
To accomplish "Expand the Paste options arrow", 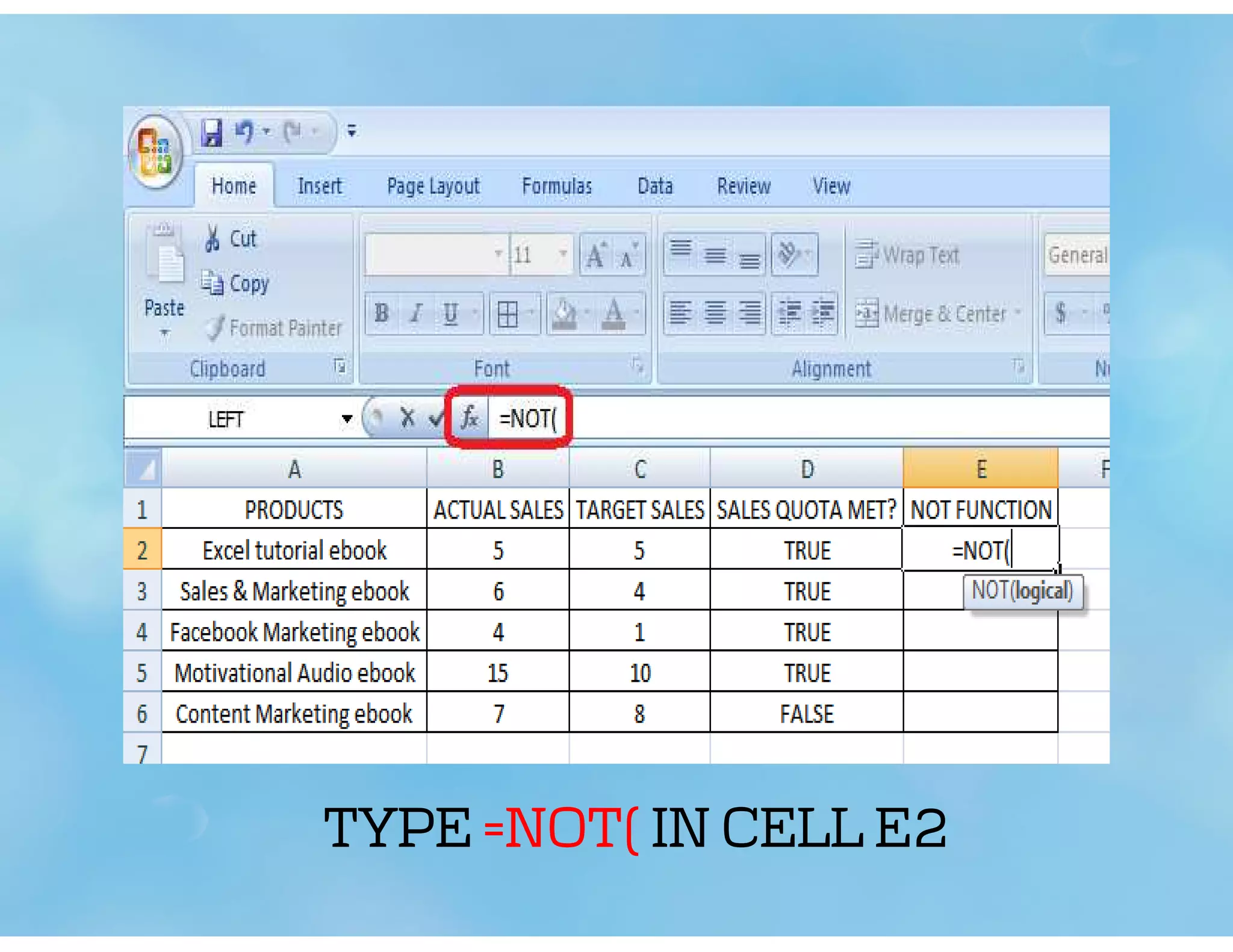I will point(164,333).
